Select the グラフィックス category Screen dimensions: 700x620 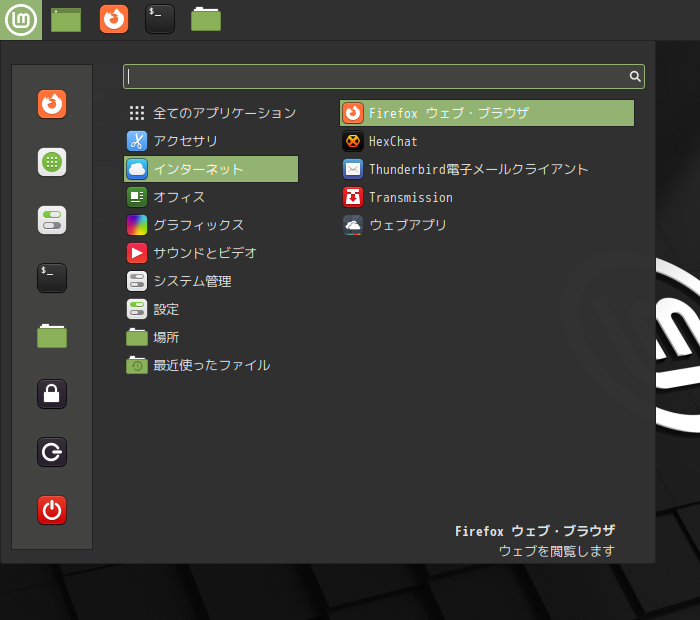click(211, 225)
